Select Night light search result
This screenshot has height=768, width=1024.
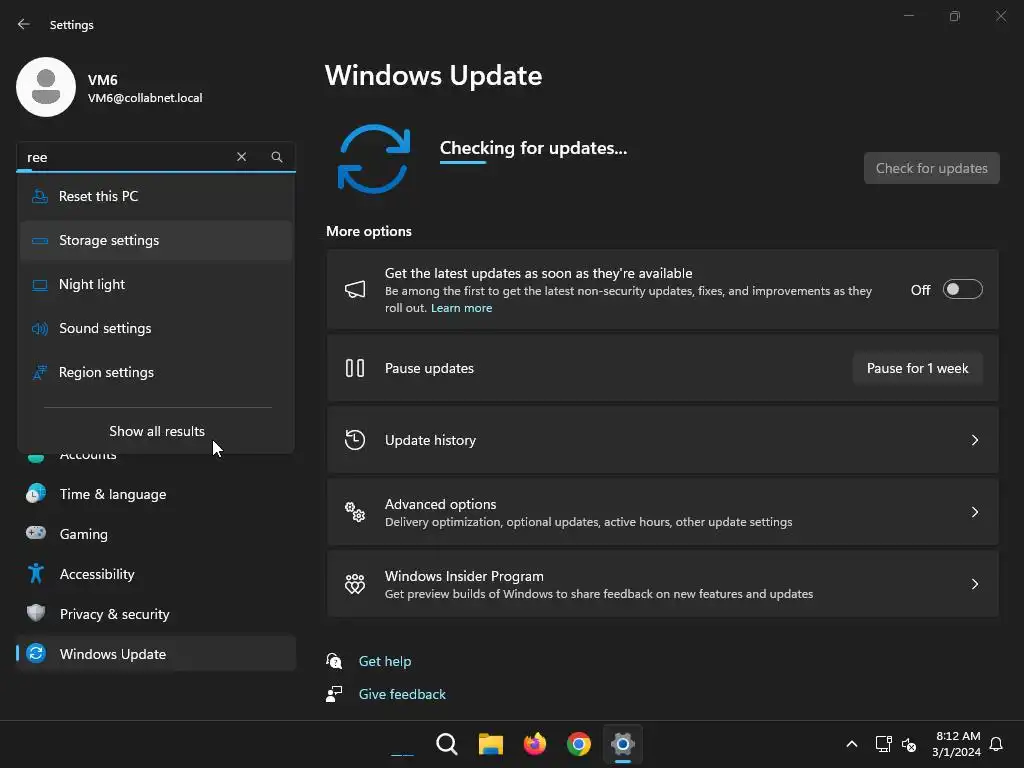pos(156,285)
